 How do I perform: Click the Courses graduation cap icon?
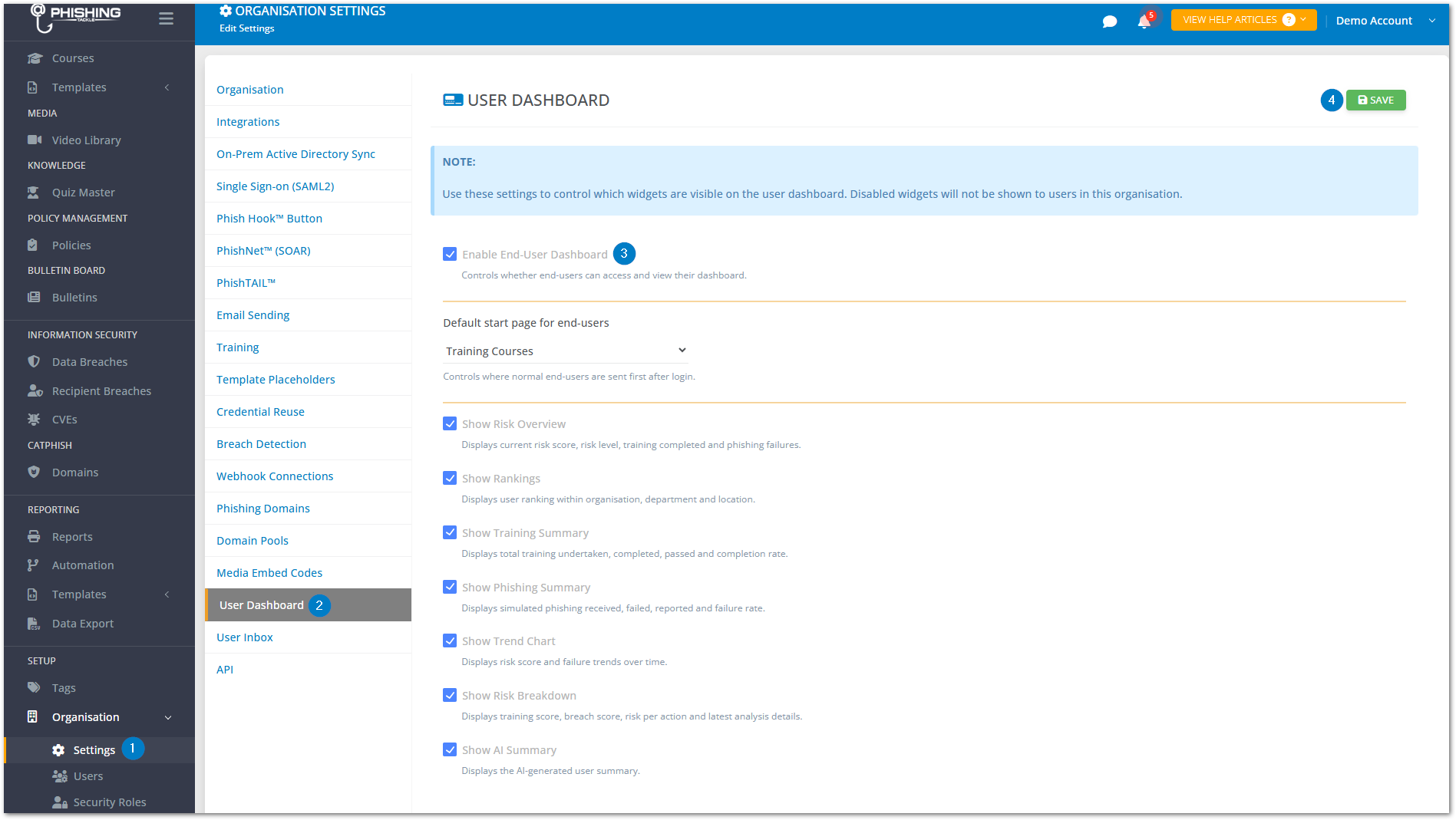(35, 58)
